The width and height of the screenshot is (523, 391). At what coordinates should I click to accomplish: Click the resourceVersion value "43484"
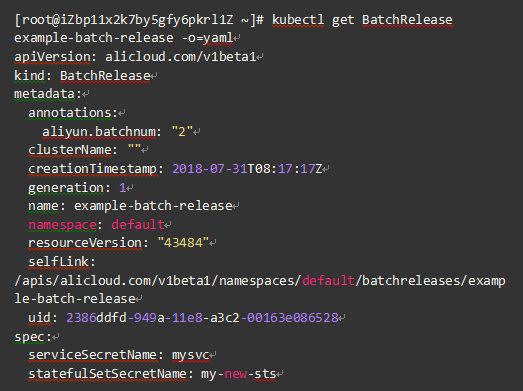183,243
